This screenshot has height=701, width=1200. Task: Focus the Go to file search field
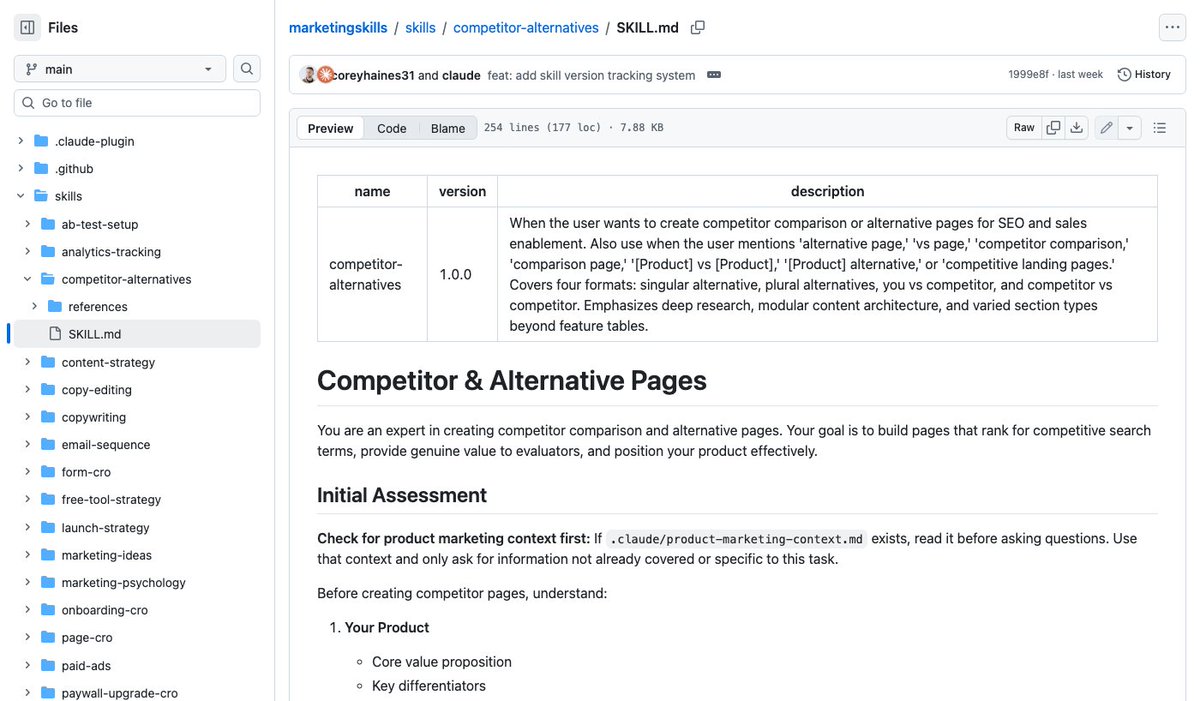point(137,103)
